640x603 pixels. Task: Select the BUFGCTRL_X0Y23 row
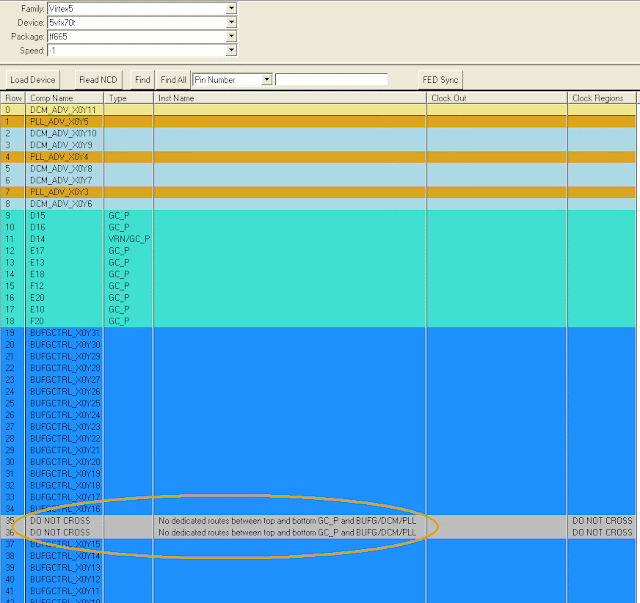click(318, 427)
